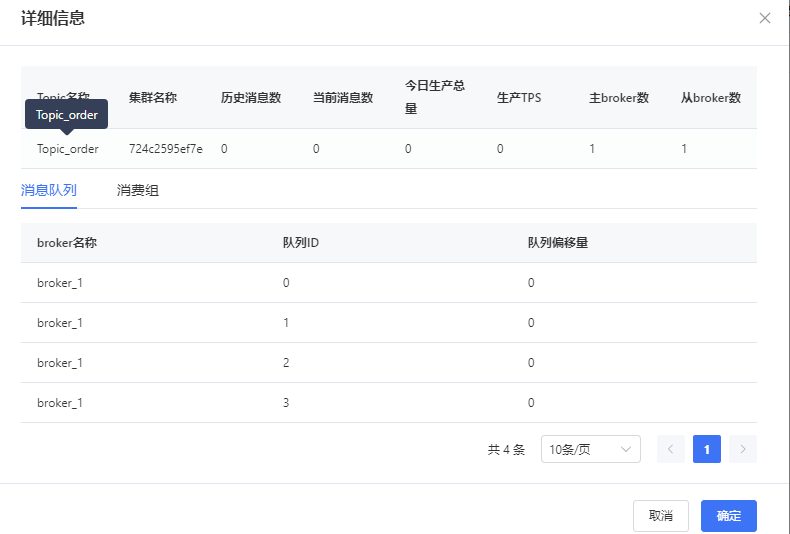The height and width of the screenshot is (534, 790).
Task: Go to previous page arrow
Action: tap(671, 449)
